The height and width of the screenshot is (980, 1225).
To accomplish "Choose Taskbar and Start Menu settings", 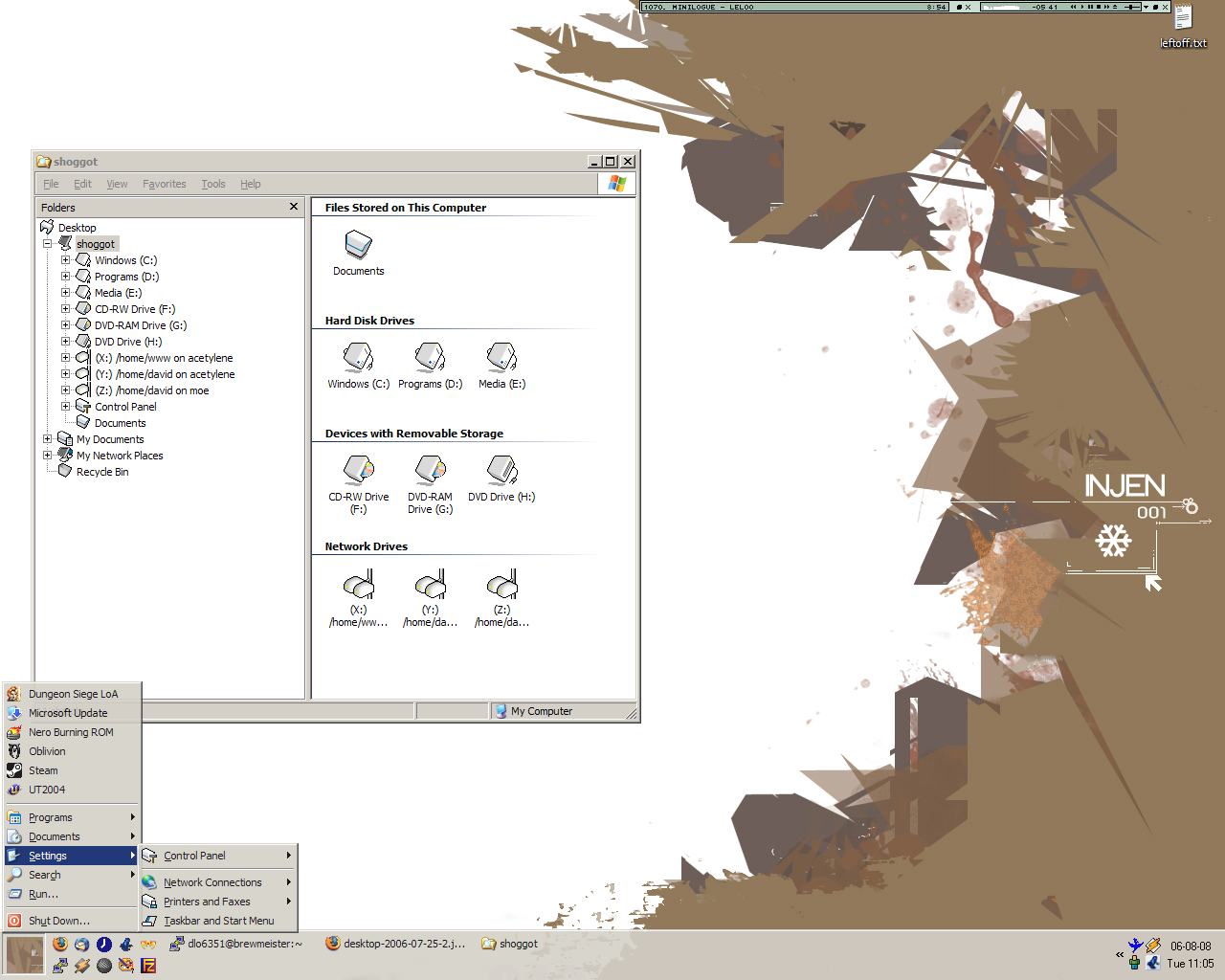I will point(218,921).
